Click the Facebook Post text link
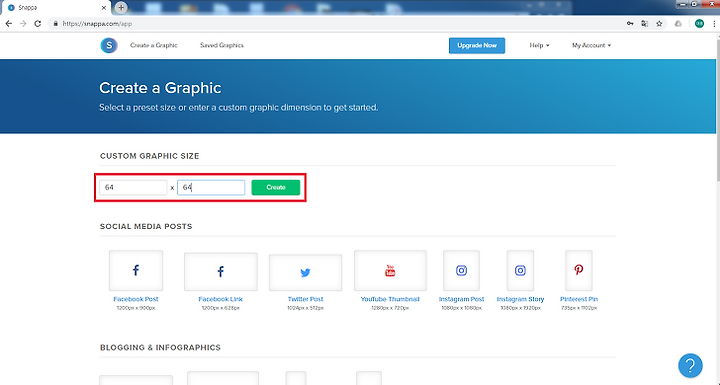720x385 pixels. click(136, 299)
